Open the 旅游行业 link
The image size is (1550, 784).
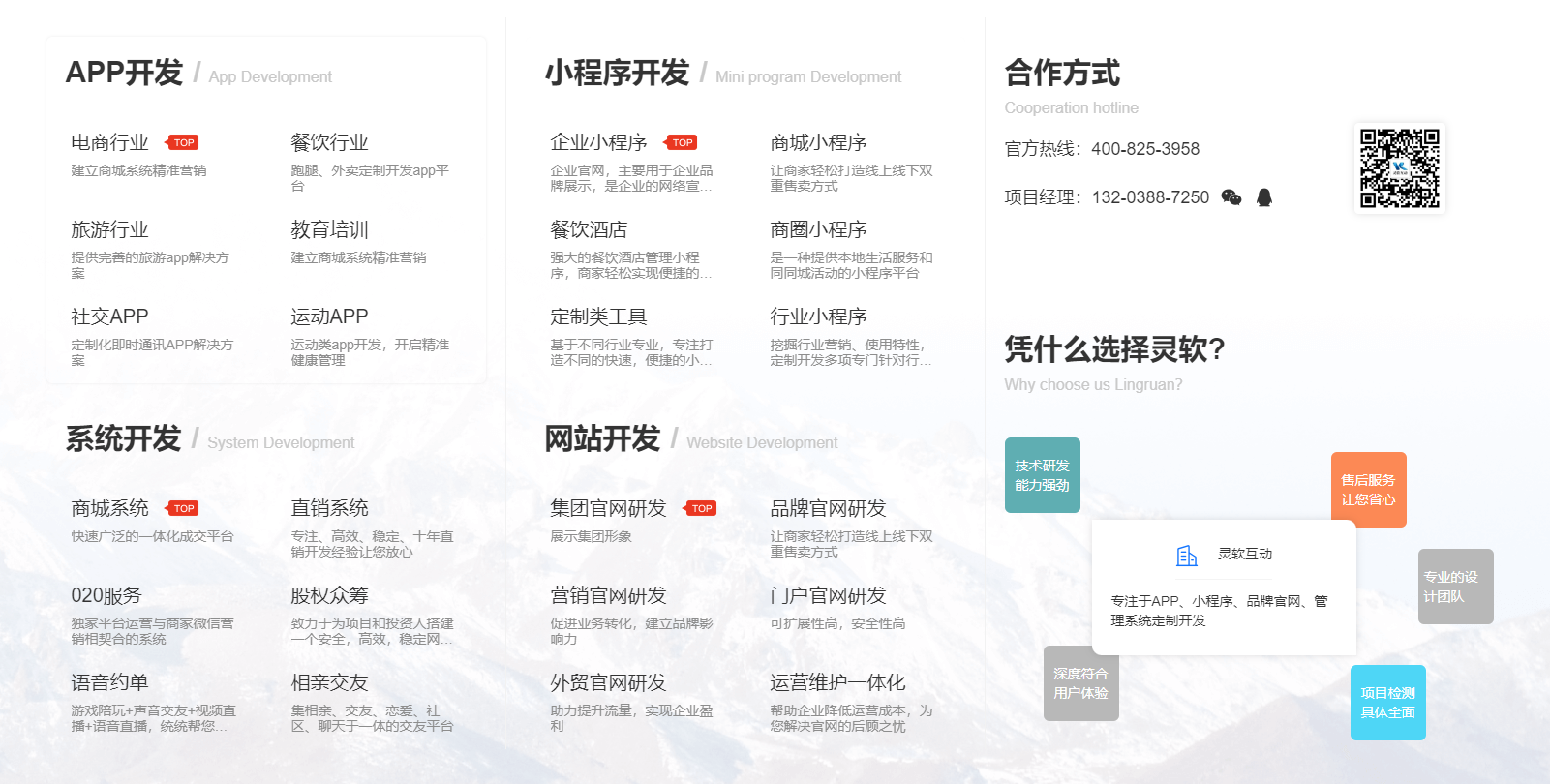[109, 229]
